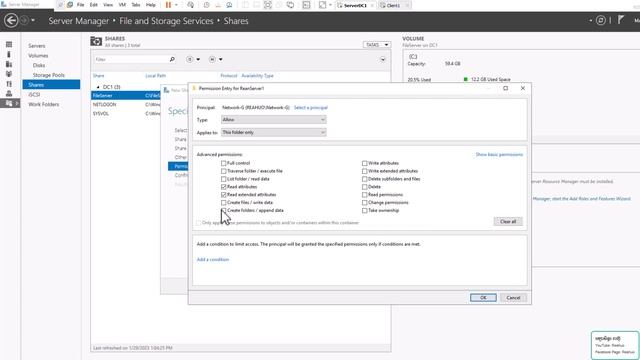Click the Shares tile folder icon
Screen dimensions: 640x360
coord(96,41)
